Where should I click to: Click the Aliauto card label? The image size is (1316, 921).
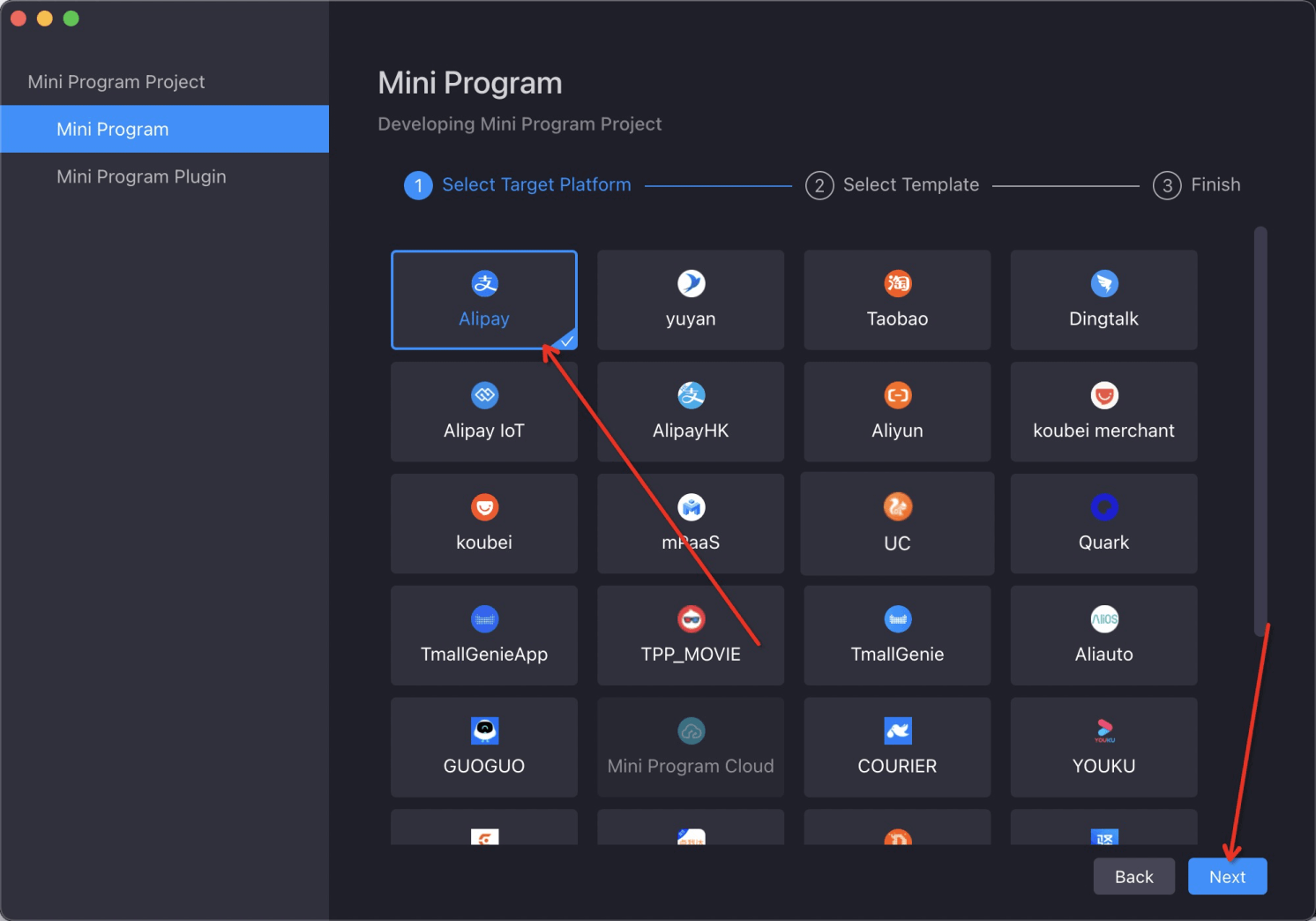pos(1104,655)
